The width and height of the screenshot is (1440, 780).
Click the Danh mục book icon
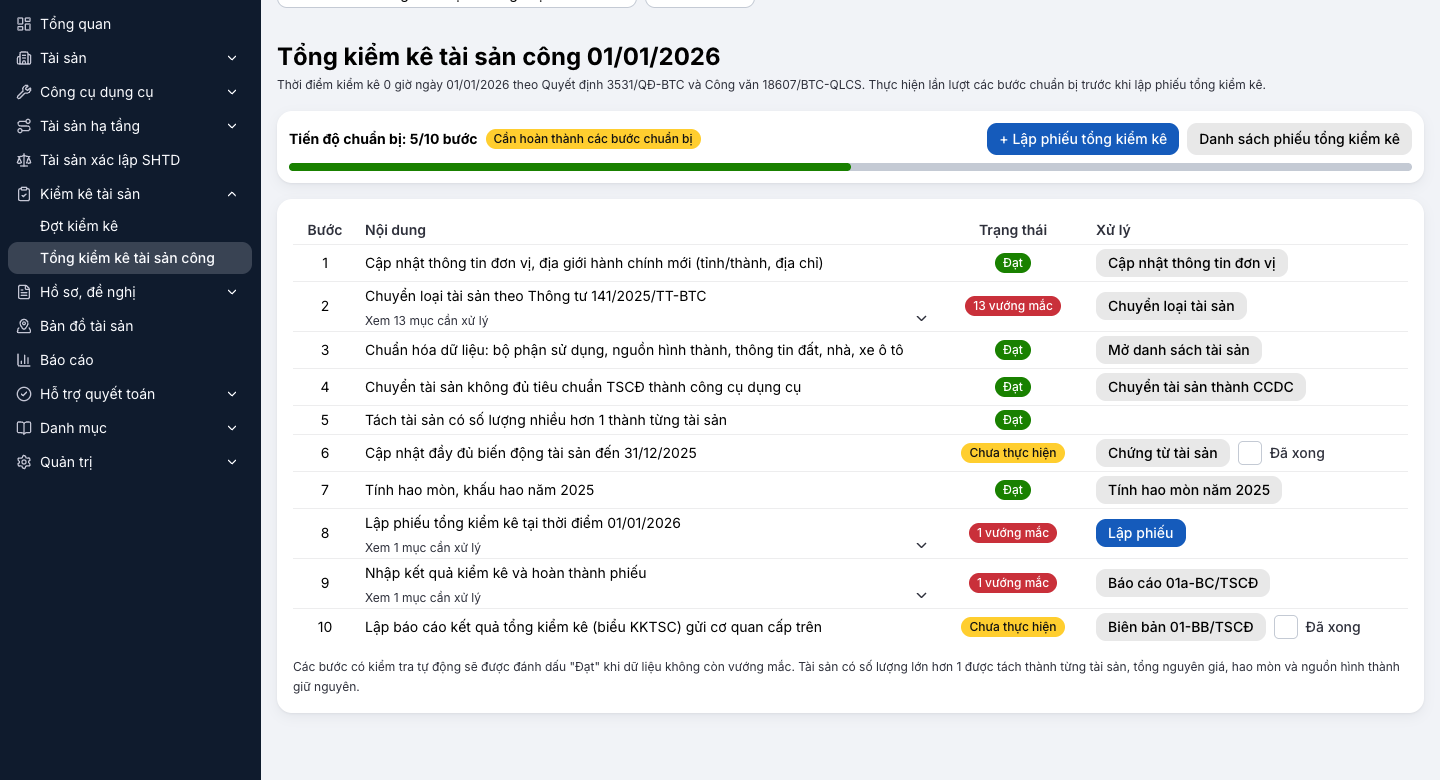click(x=24, y=428)
